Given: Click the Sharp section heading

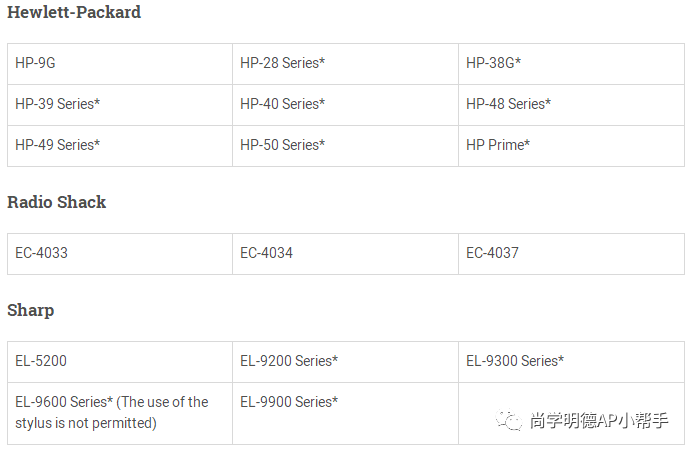Looking at the screenshot, I should pos(30,311).
